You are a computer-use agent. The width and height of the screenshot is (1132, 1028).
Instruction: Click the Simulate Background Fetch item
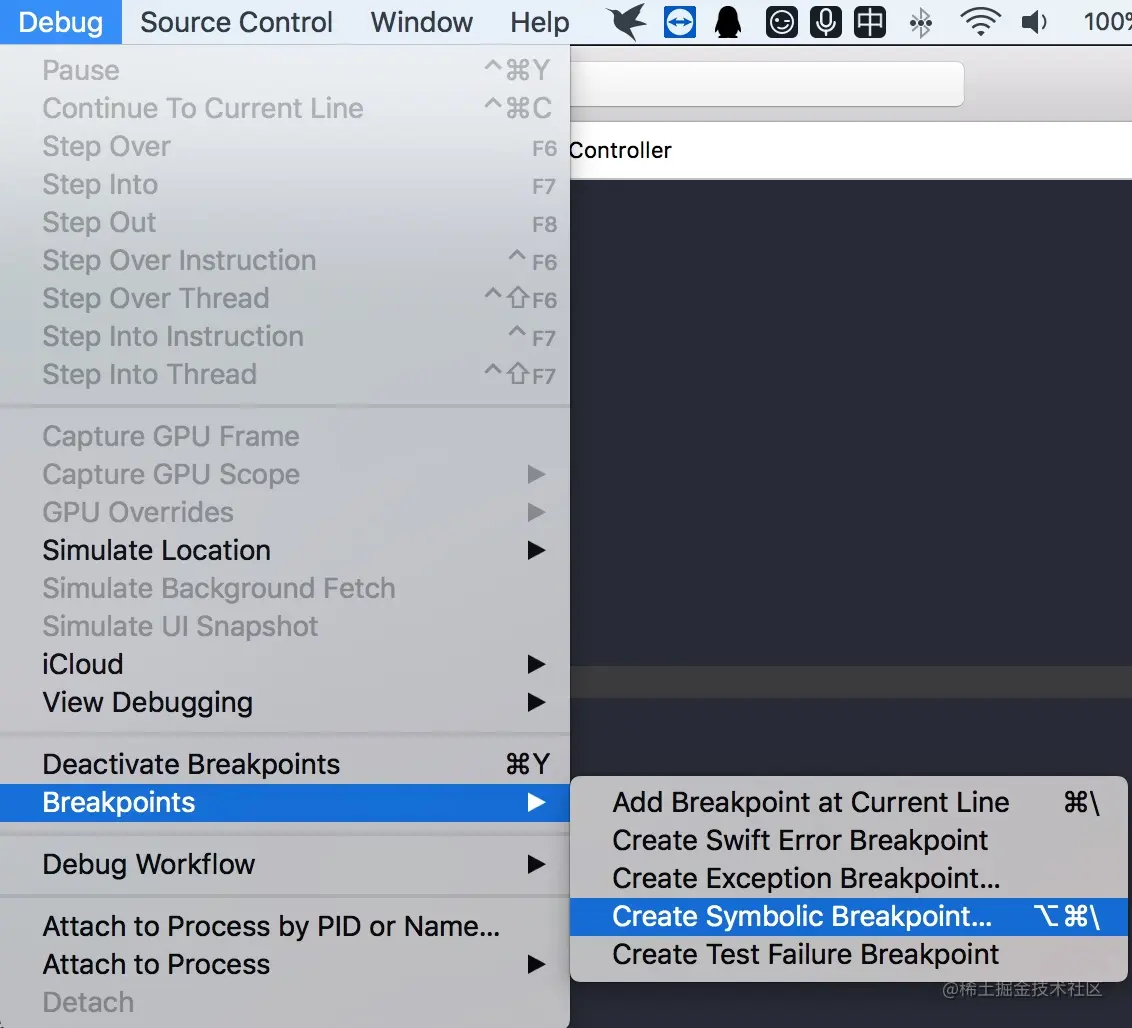(284, 588)
